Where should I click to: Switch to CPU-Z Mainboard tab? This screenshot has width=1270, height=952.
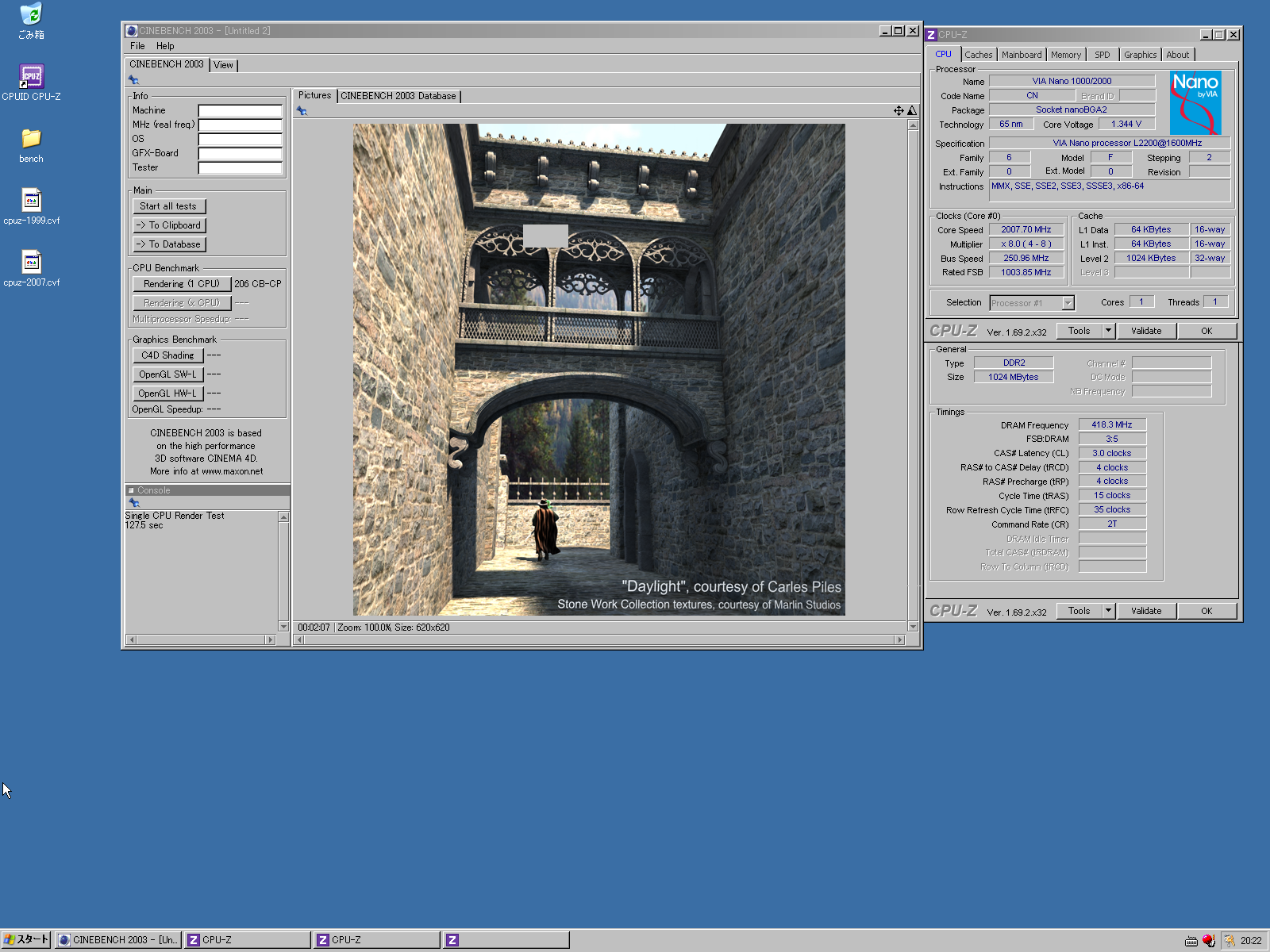click(1022, 55)
